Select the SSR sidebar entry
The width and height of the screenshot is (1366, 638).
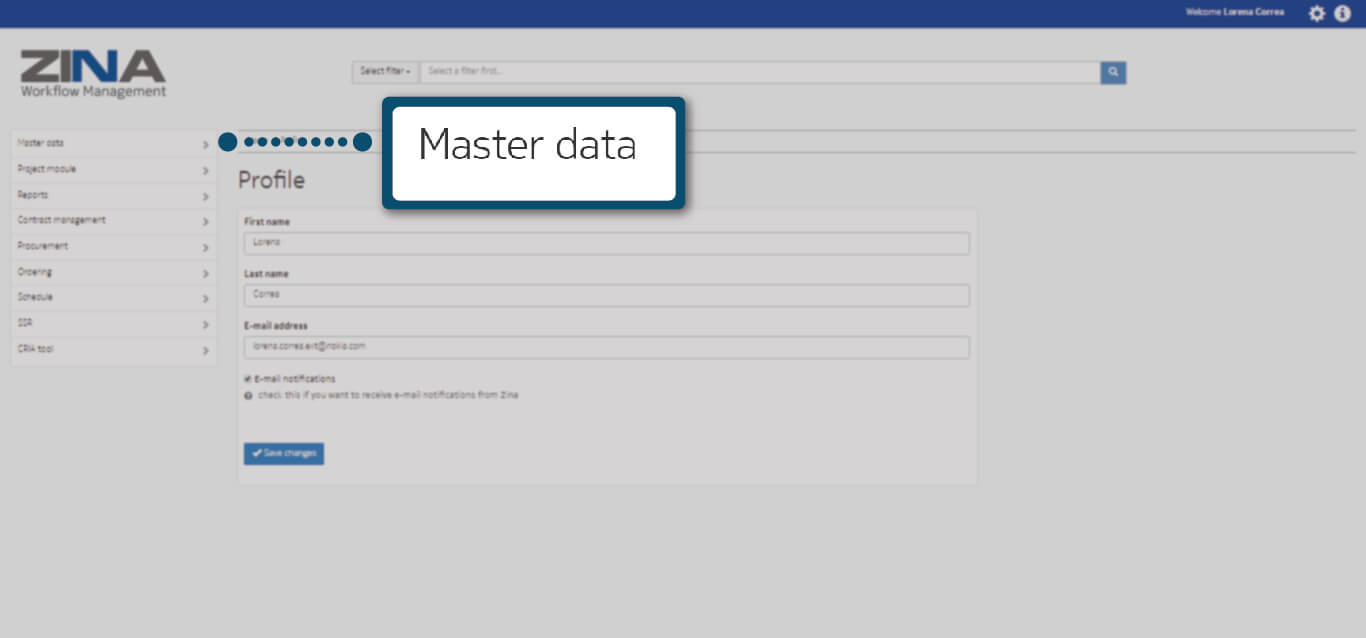coord(26,323)
